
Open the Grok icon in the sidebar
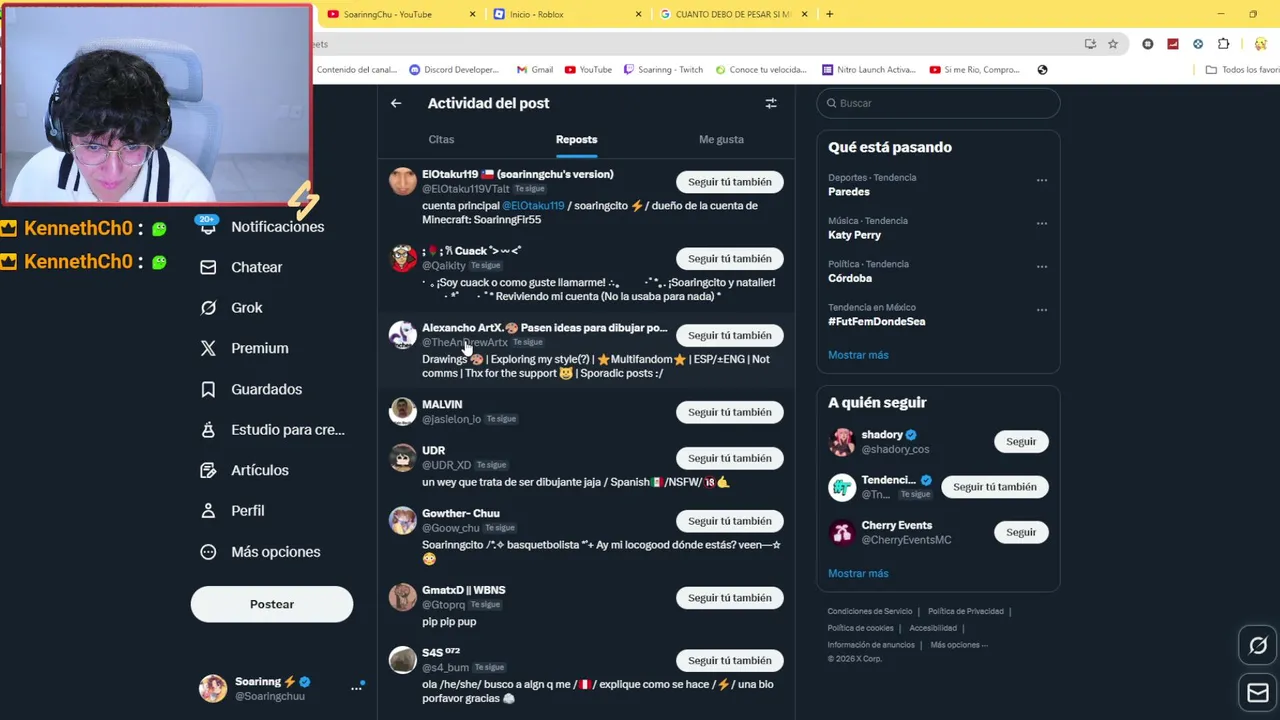coord(208,308)
